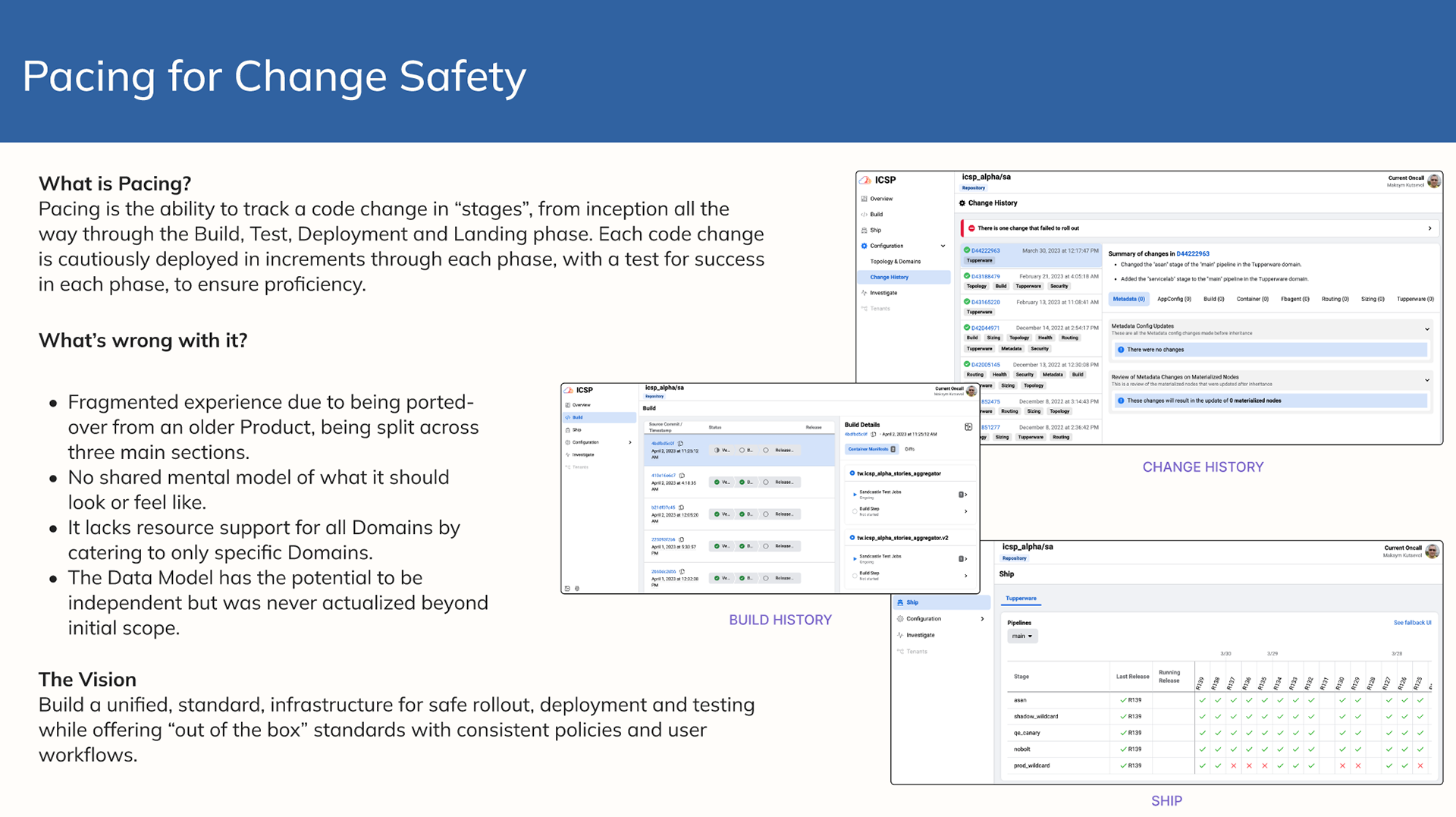Click green status check beside D44222963
The image size is (1456, 817).
coord(967,250)
